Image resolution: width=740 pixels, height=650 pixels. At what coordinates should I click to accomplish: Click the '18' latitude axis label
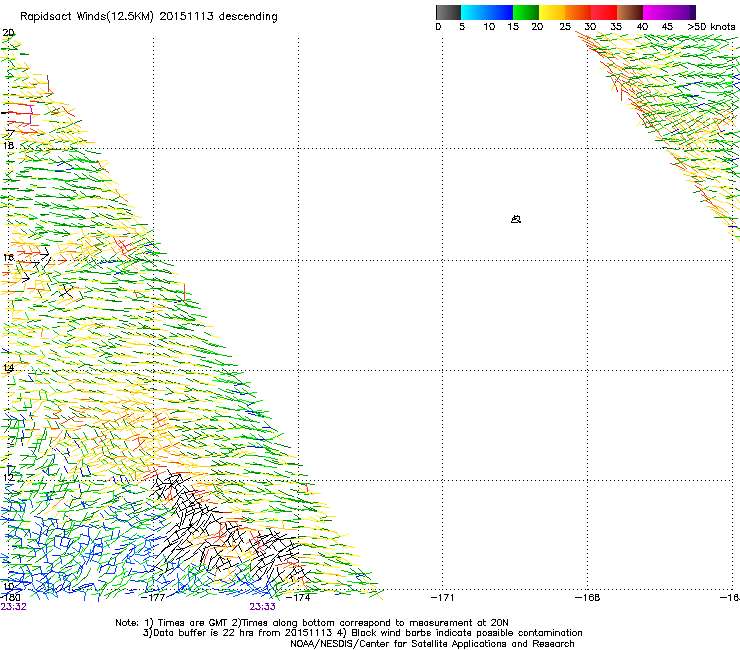(8, 146)
